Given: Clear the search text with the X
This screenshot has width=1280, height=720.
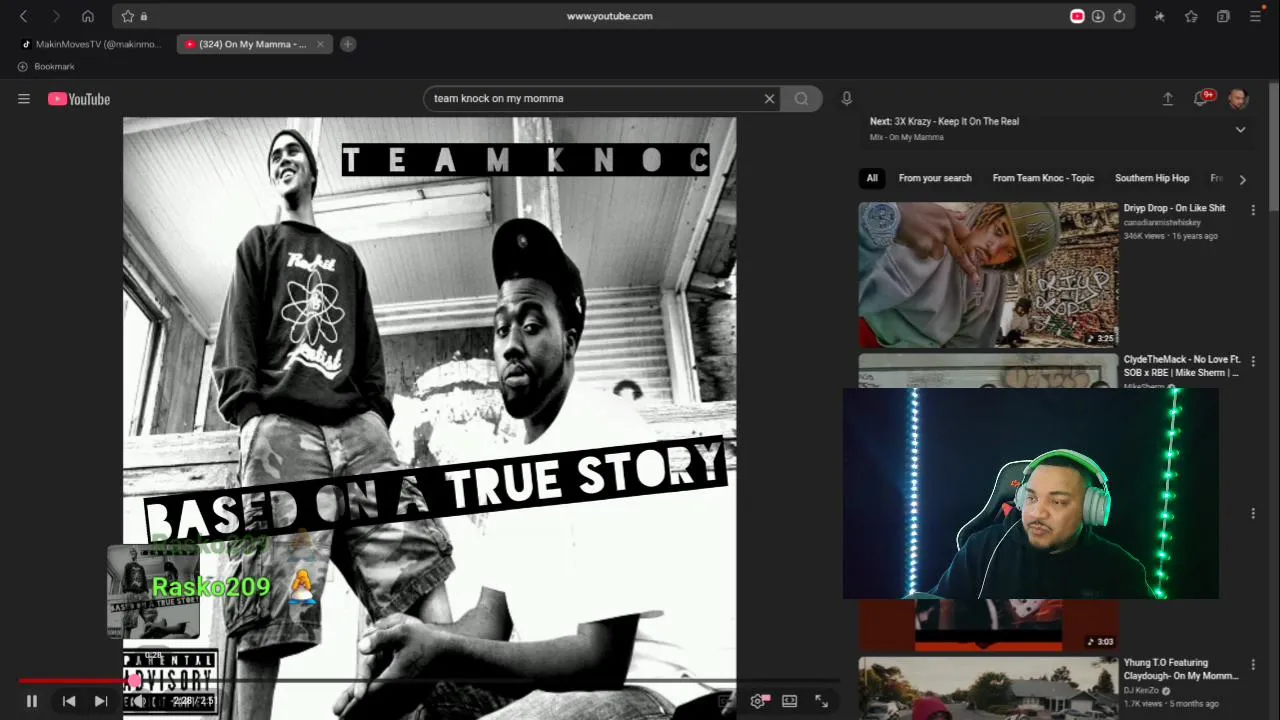Looking at the screenshot, I should 769,98.
